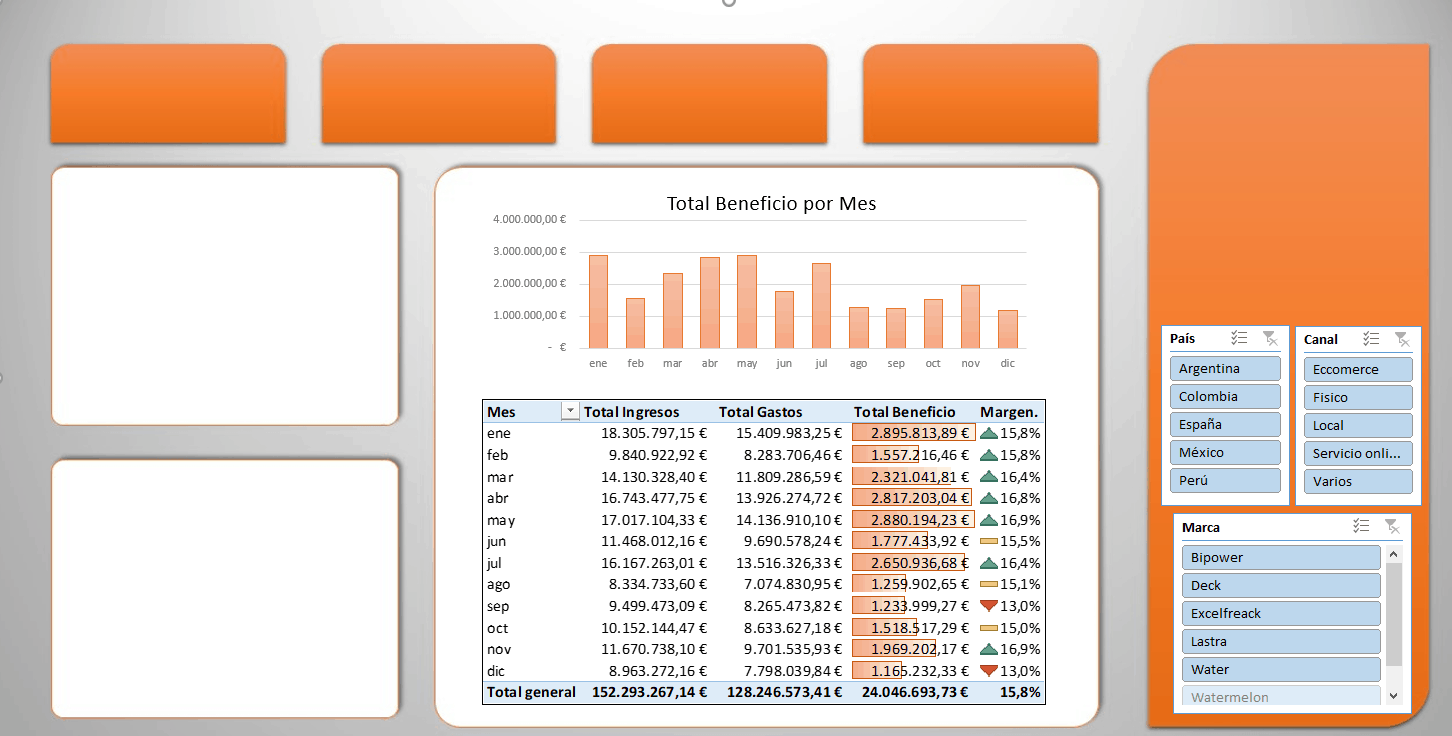Open the Mes column filter dropdown
The width and height of the screenshot is (1452, 736).
click(570, 411)
